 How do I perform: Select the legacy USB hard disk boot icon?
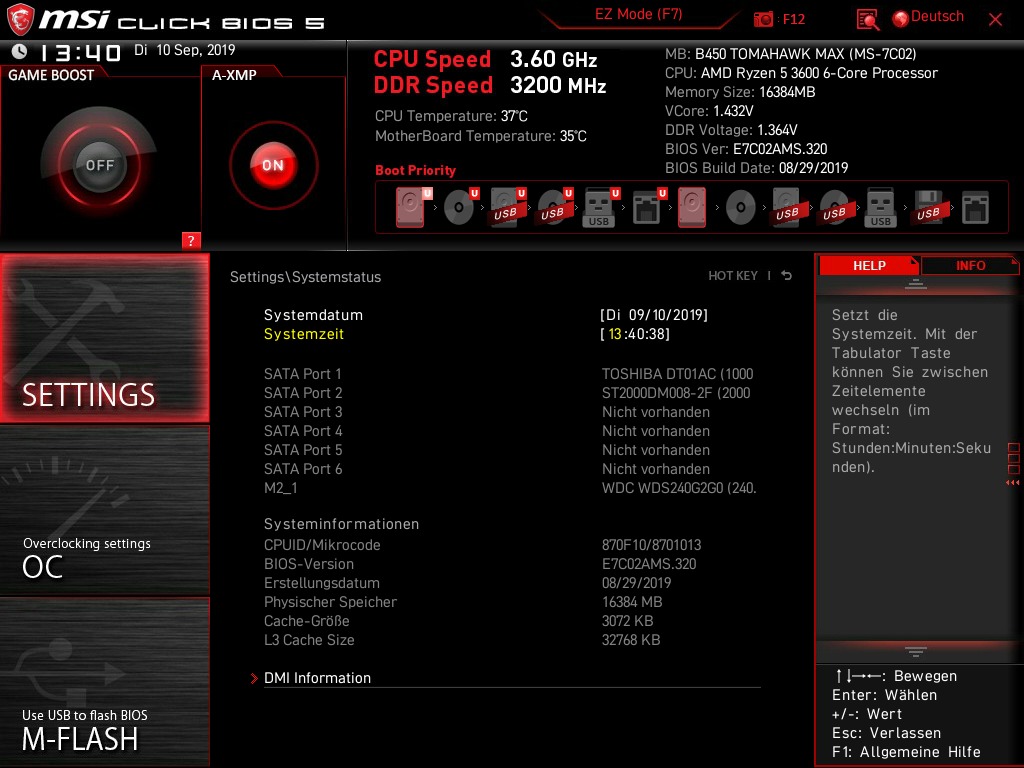(x=788, y=207)
